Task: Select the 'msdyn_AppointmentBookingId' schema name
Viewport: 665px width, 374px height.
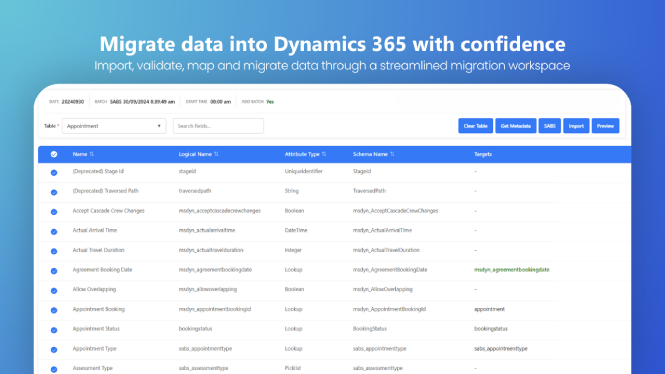Action: (389, 309)
